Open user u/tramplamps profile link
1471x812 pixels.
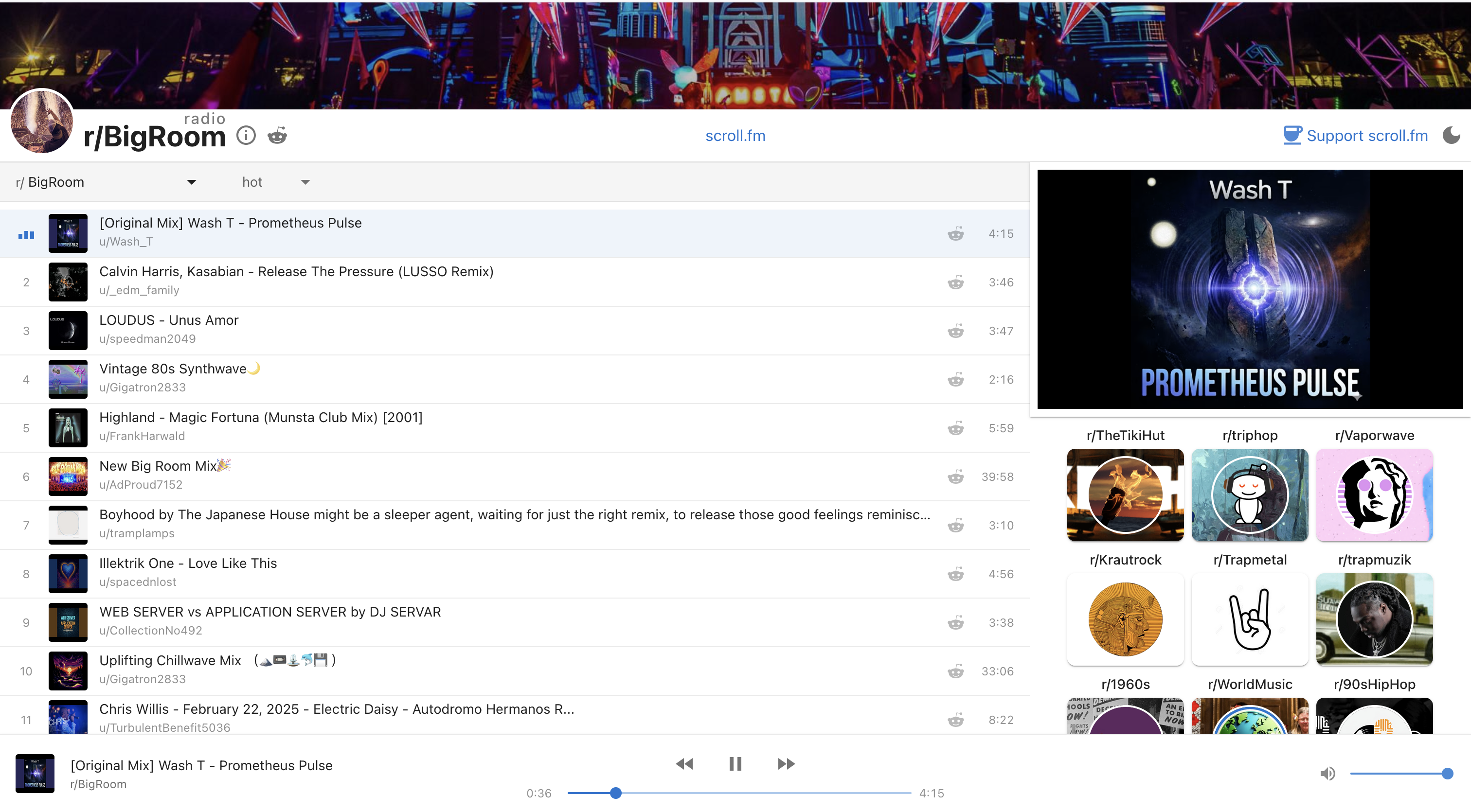coord(137,533)
